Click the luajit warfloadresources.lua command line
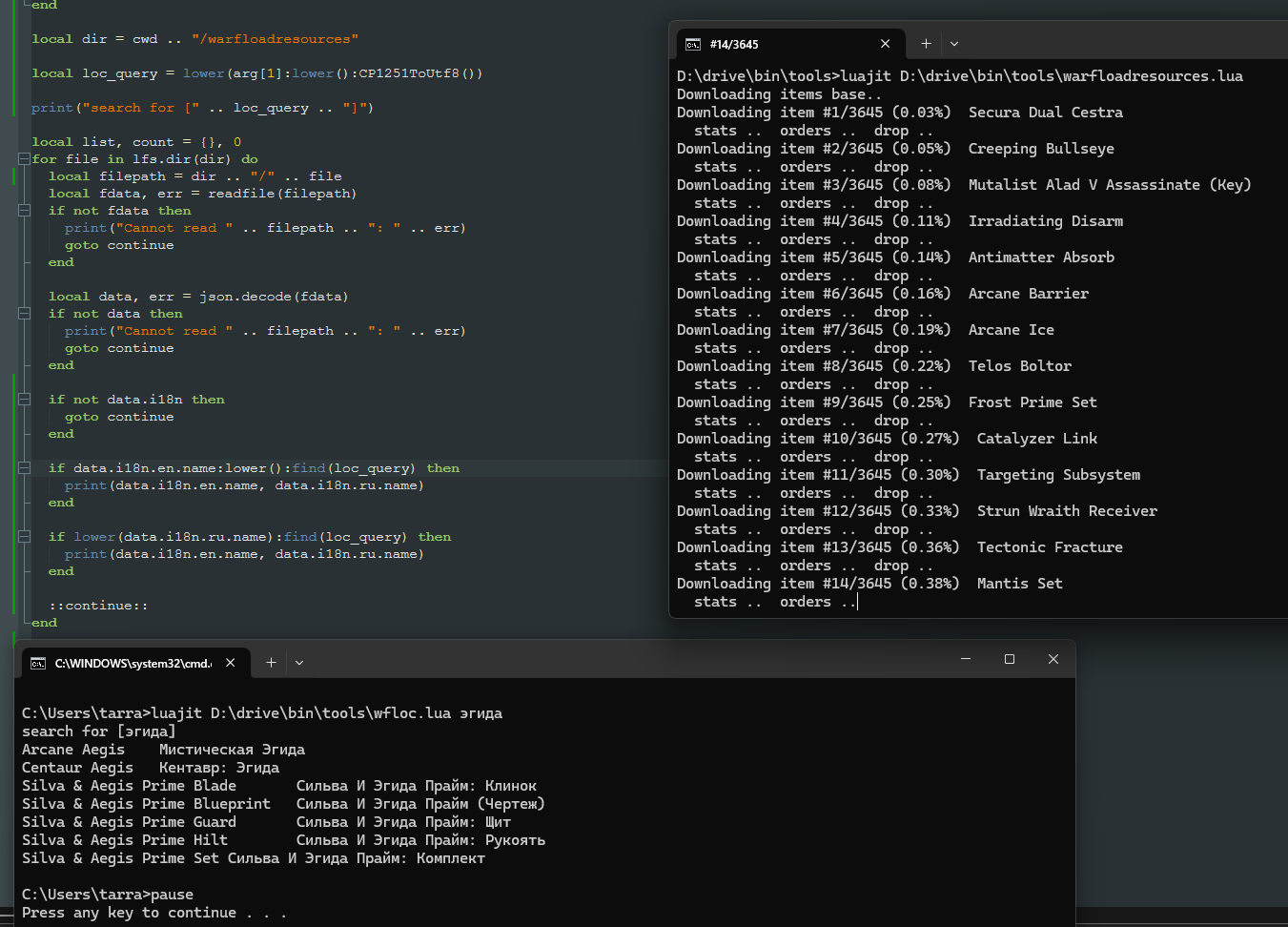The image size is (1288, 927). point(960,76)
